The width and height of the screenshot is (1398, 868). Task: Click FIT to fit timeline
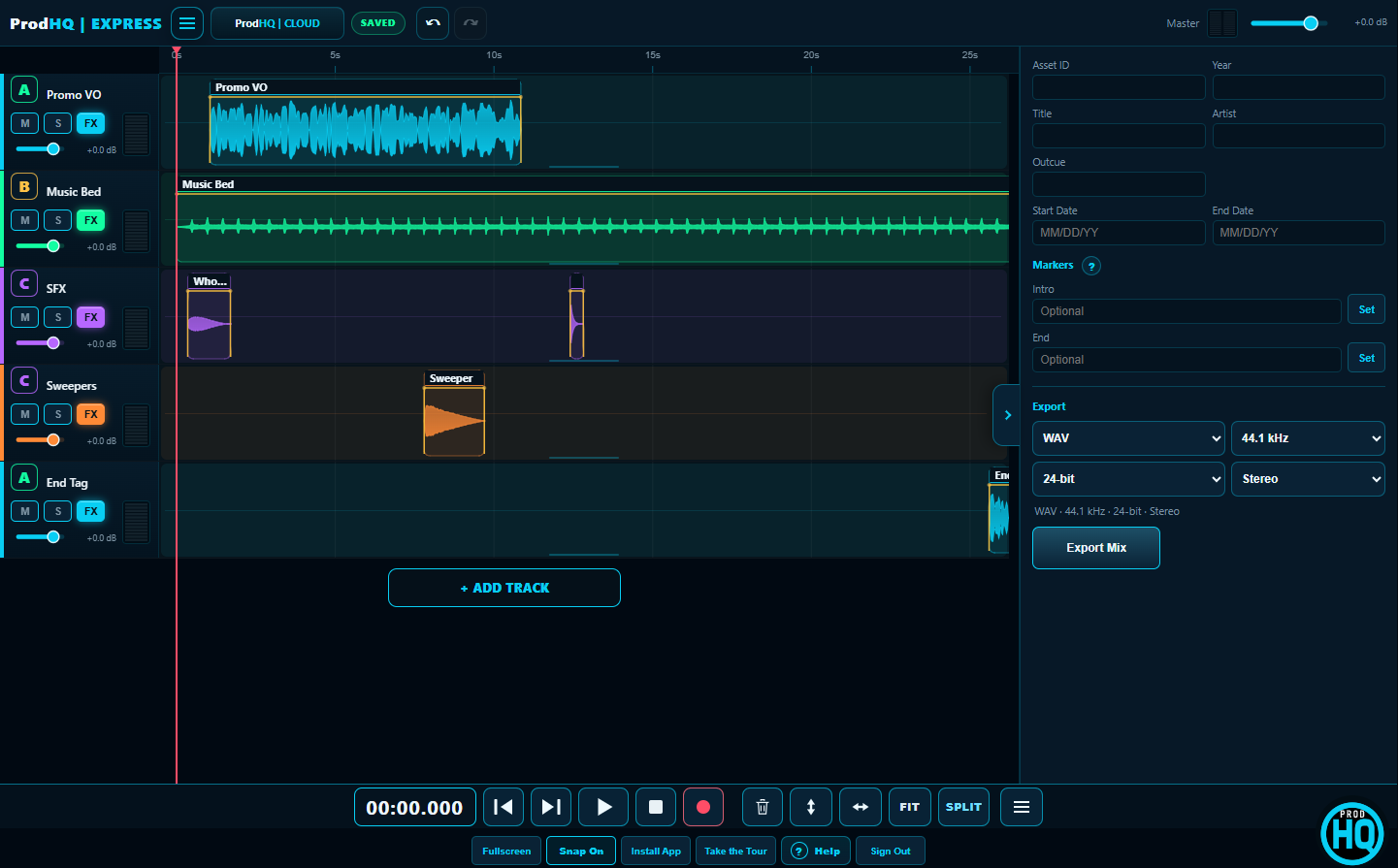[909, 807]
